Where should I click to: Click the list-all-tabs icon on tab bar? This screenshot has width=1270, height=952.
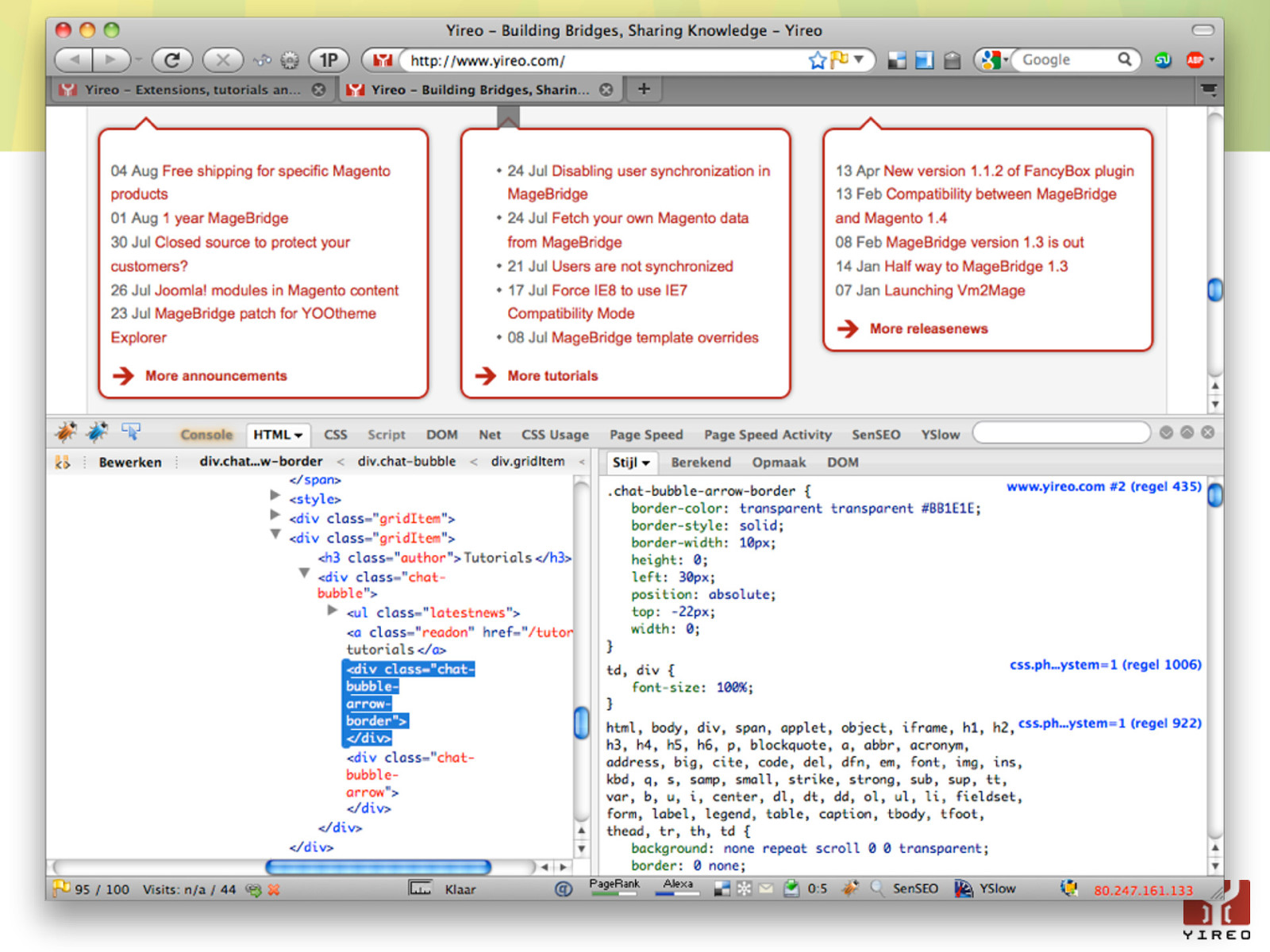pos(1209,90)
